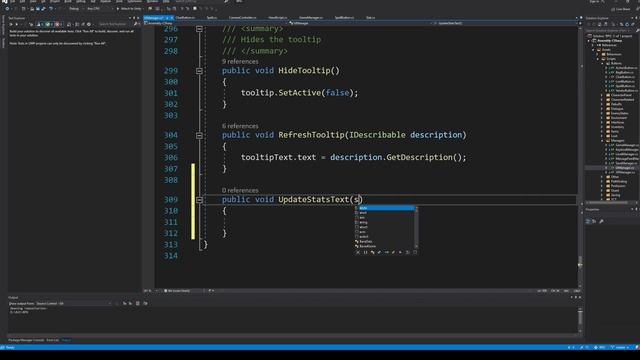
Task: Click the Clear All icon in Output toolbar
Action: pyautogui.click(x=138, y=304)
